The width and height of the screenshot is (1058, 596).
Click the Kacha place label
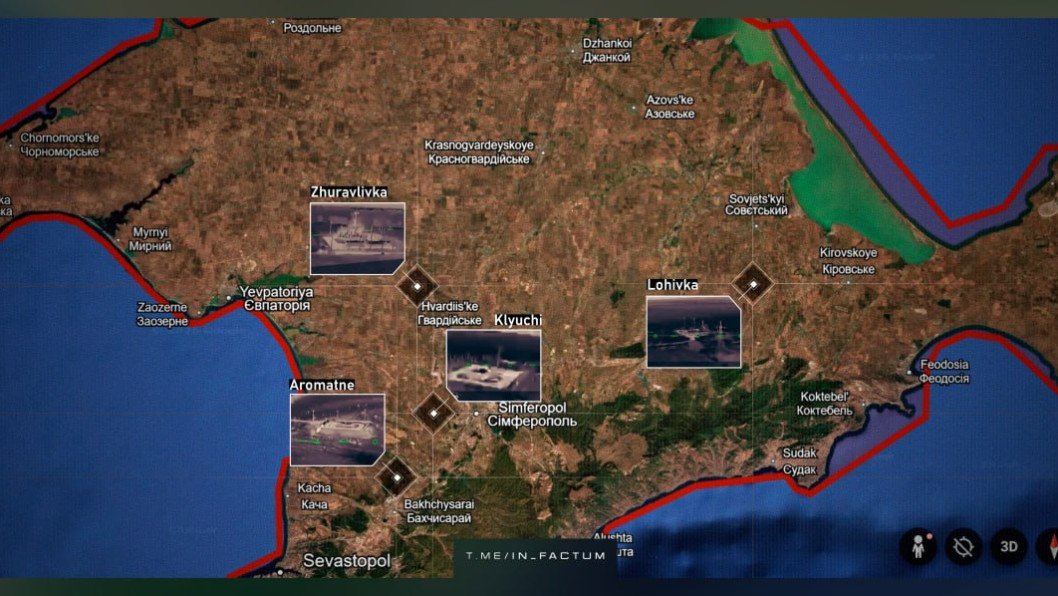coord(314,495)
